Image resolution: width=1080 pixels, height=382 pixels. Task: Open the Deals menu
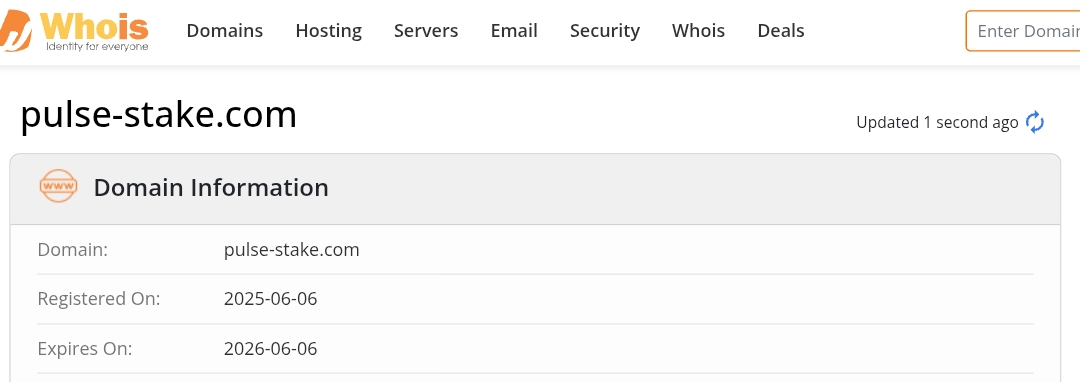[x=780, y=31]
